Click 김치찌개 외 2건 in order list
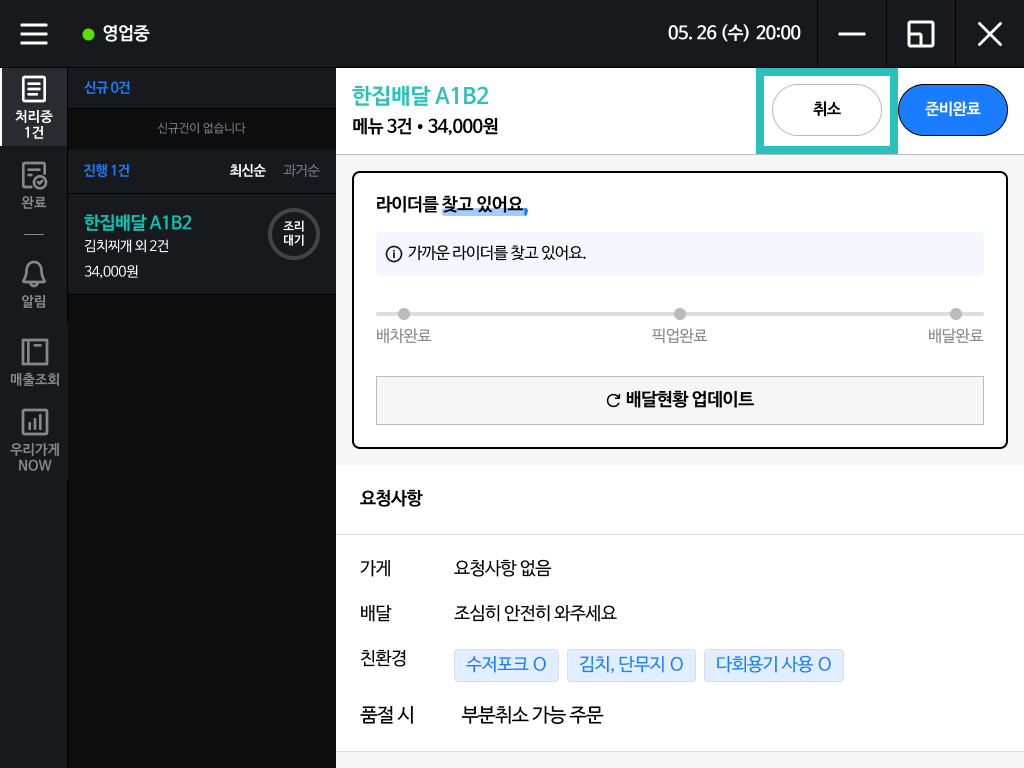 127,246
